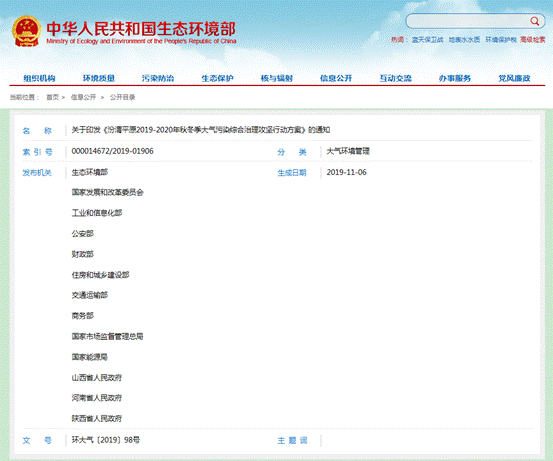Open 高级检索 advanced search link
This screenshot has height=461, width=553.
pos(533,40)
